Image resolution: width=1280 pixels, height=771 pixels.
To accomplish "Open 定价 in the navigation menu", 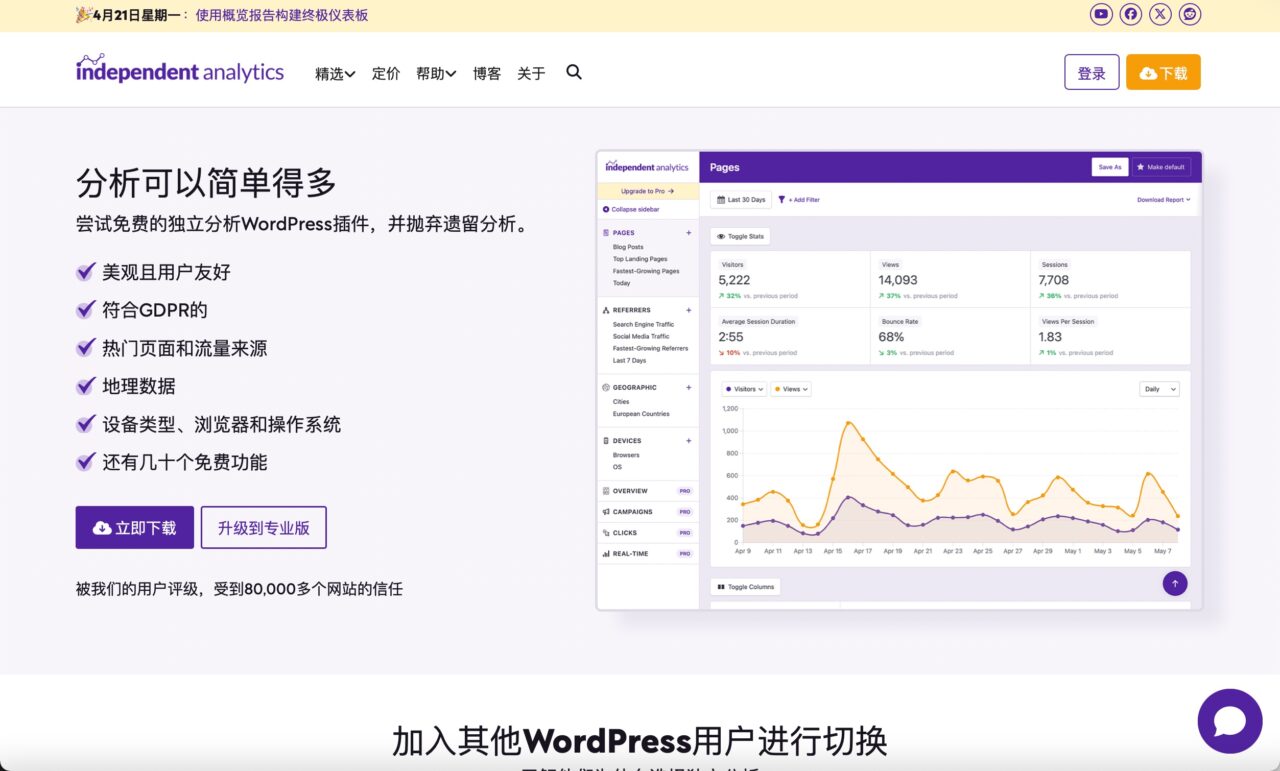I will (x=386, y=74).
